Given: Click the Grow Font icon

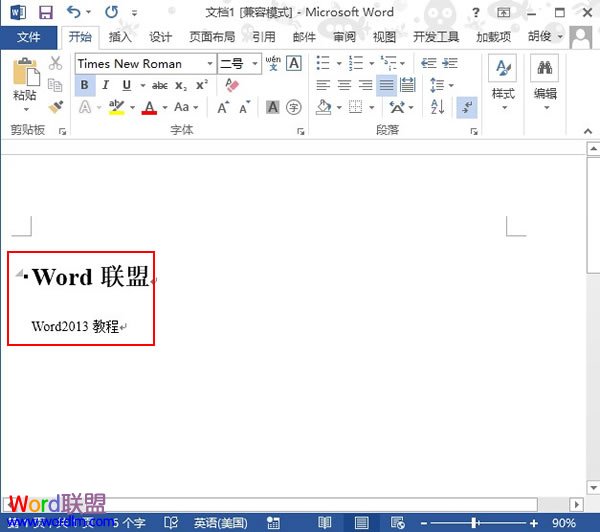Looking at the screenshot, I should pyautogui.click(x=223, y=108).
